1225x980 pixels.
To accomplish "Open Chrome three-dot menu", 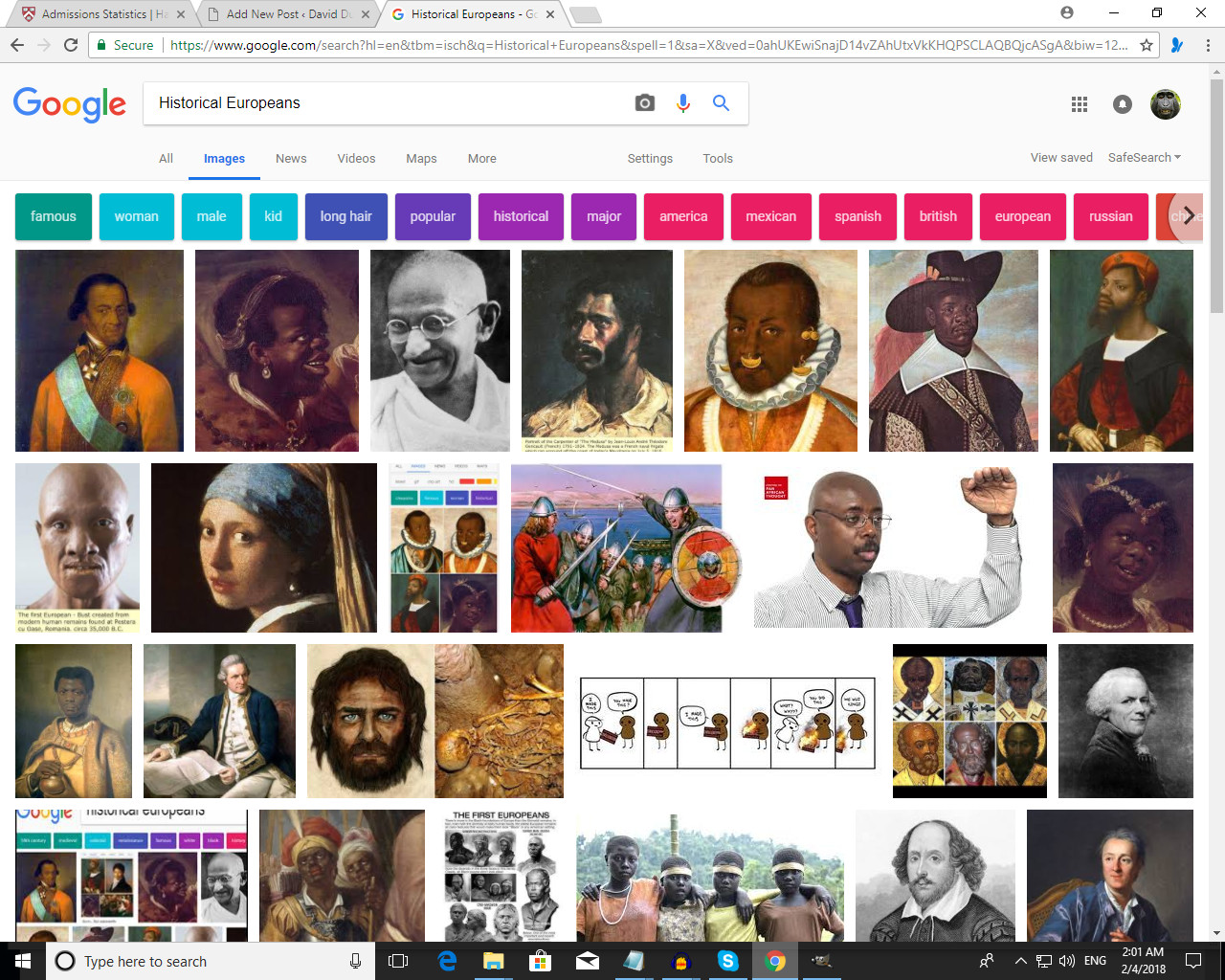I will point(1208,45).
